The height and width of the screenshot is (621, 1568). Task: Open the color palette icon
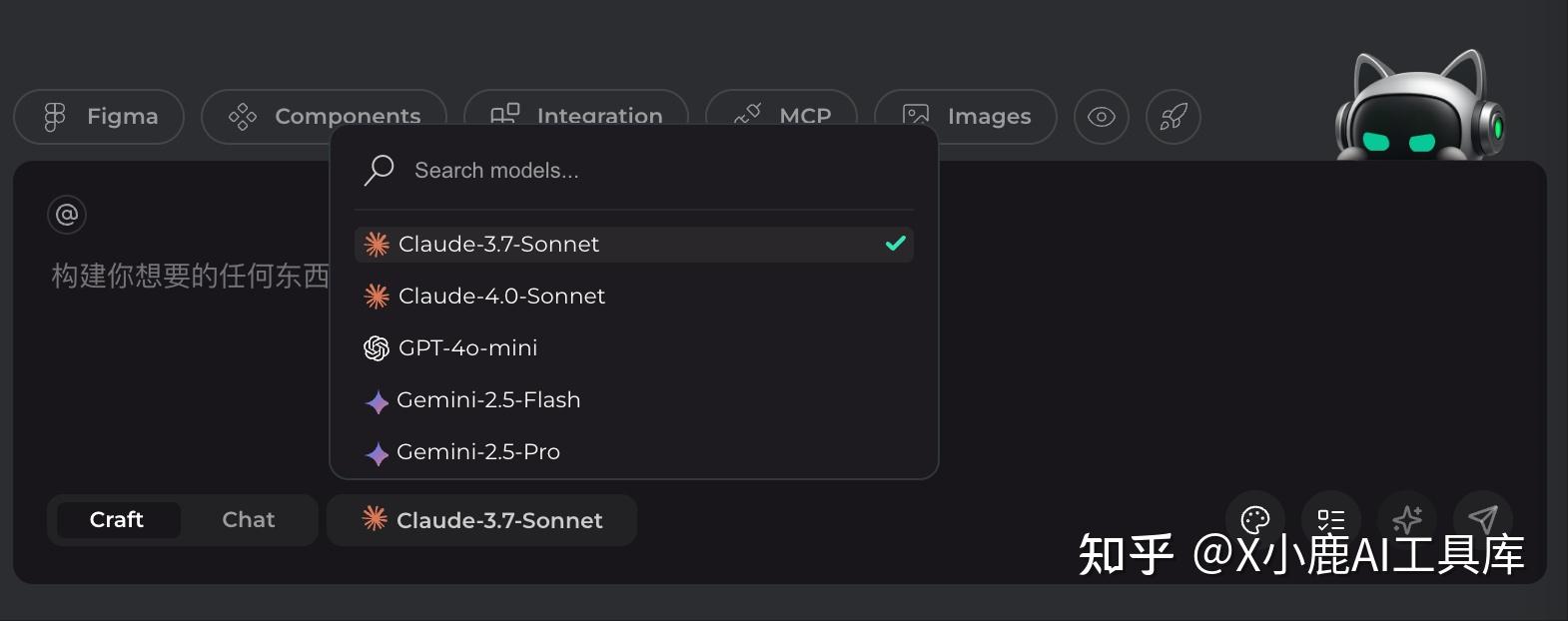(x=1254, y=518)
